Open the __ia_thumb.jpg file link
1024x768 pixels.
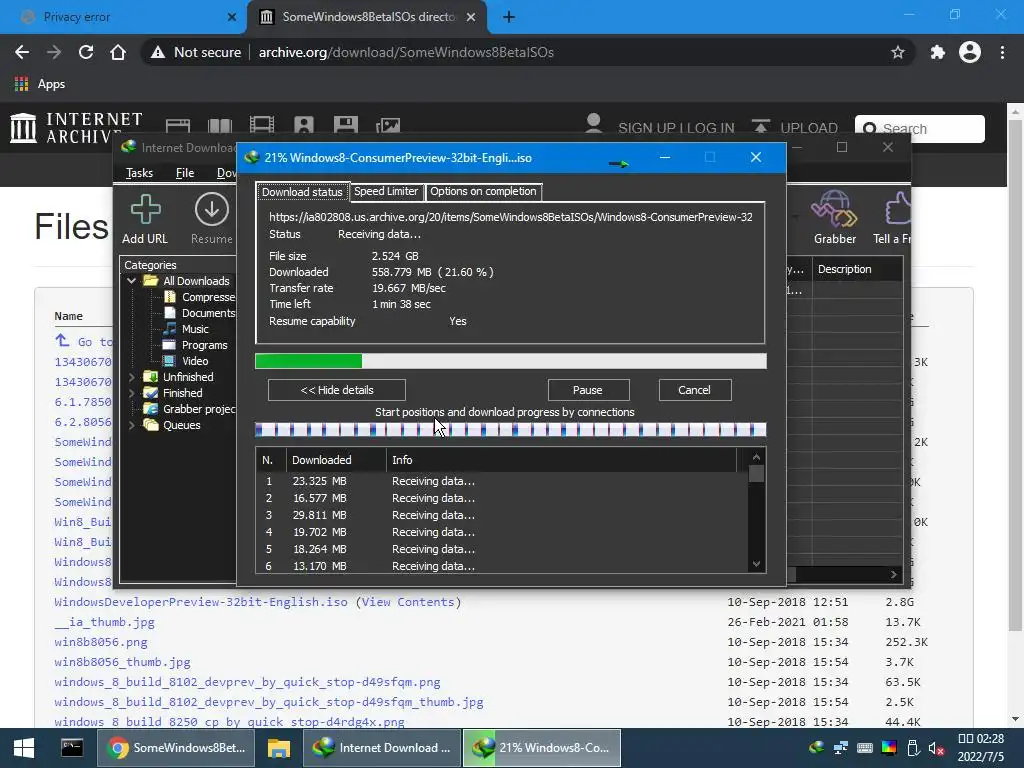click(x=104, y=622)
